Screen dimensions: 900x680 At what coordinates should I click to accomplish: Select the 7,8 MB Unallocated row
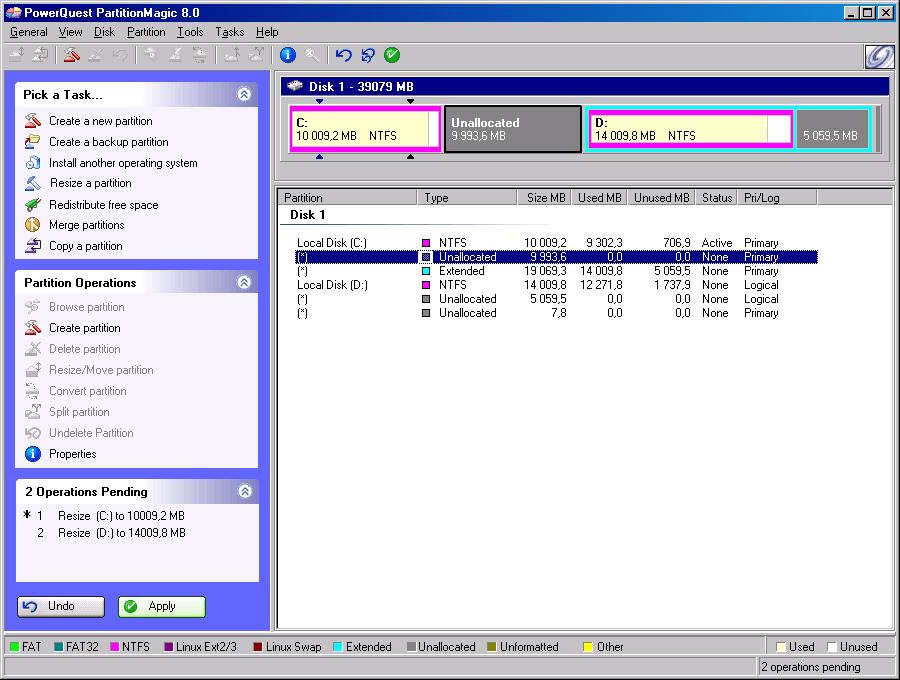556,313
